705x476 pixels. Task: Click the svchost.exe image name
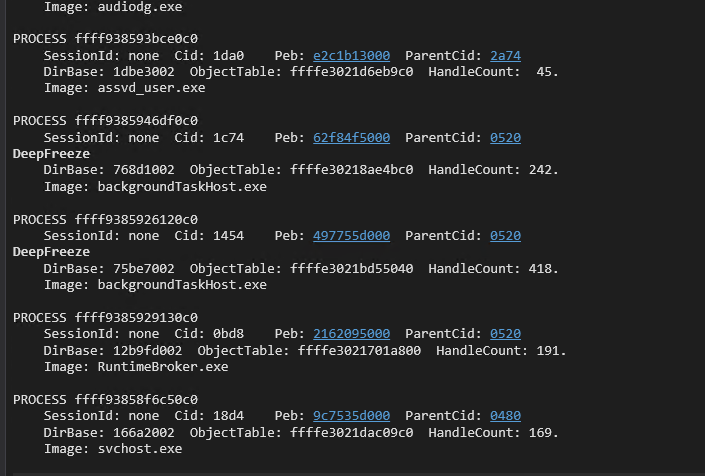pyautogui.click(x=140, y=448)
